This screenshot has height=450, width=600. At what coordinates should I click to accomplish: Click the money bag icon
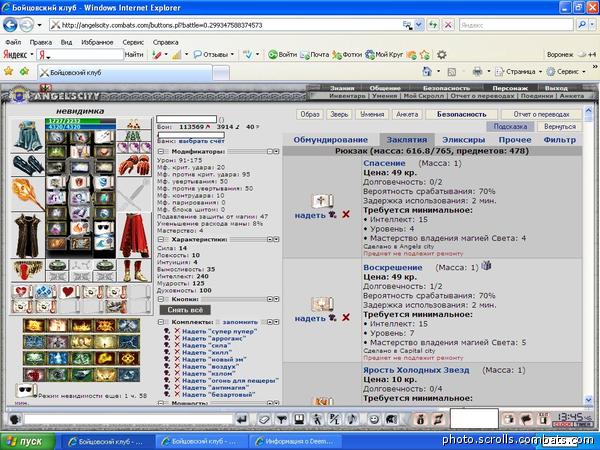(420, 419)
